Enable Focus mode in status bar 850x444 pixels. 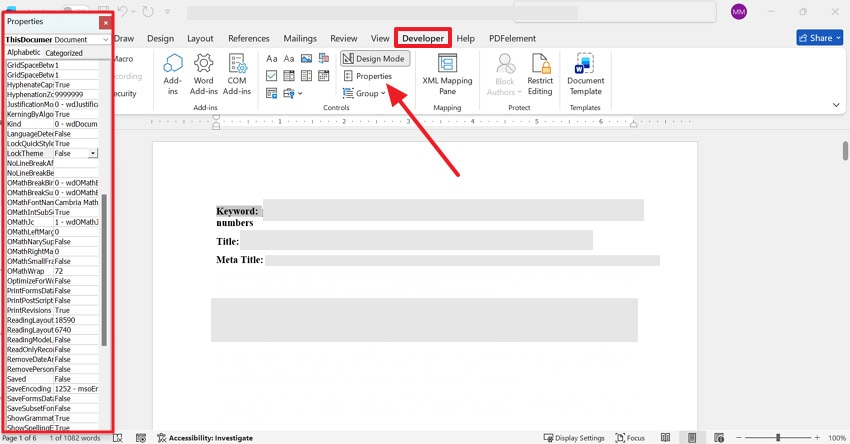click(630, 437)
